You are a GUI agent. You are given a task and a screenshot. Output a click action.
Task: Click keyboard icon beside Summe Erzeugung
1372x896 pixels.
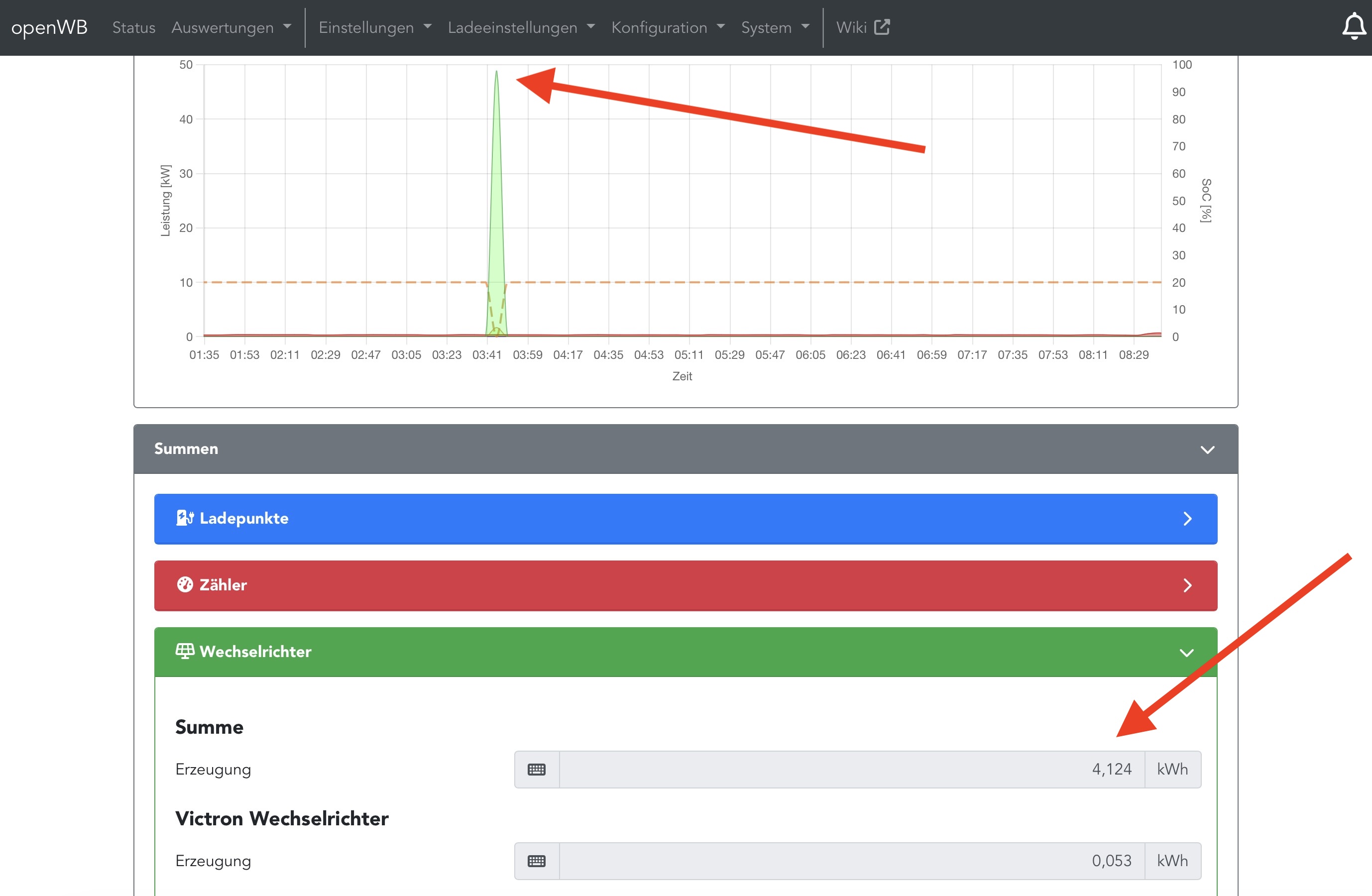[x=536, y=769]
